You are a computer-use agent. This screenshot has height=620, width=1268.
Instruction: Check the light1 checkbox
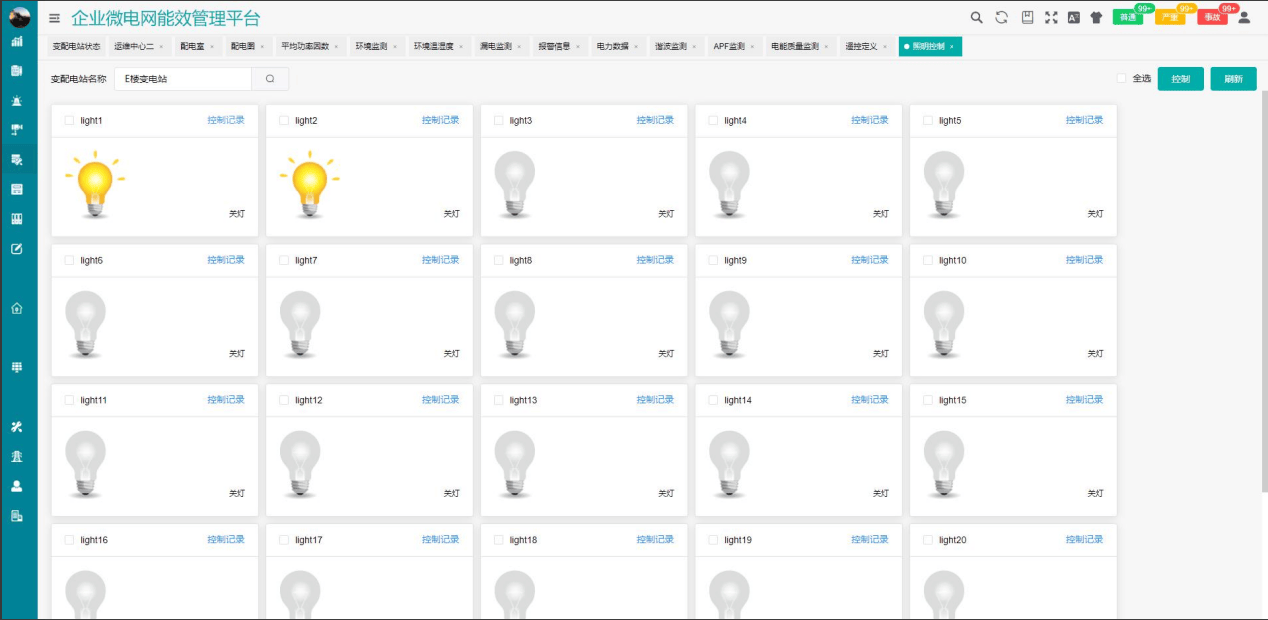pos(69,120)
